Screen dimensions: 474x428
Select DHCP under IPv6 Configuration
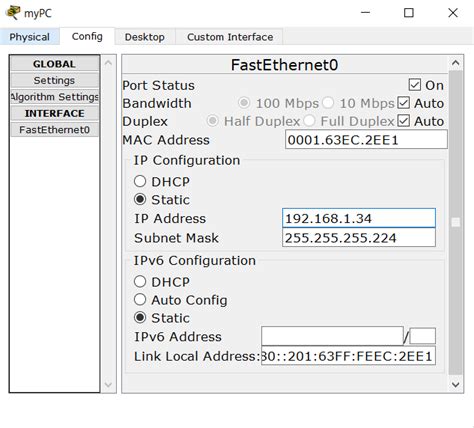(140, 282)
